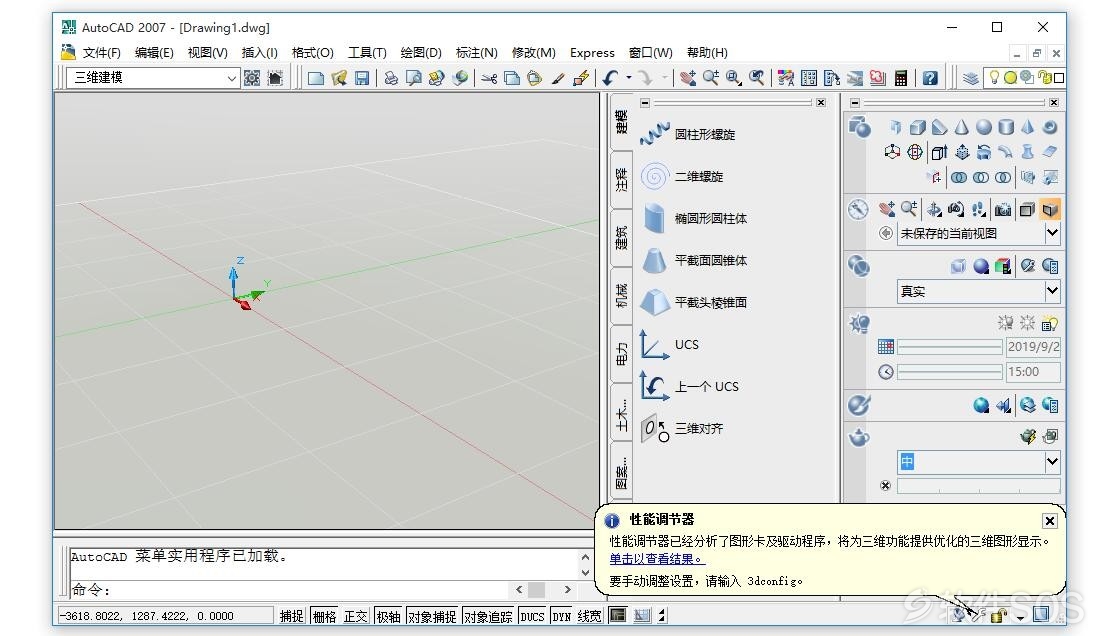Image resolution: width=1101 pixels, height=636 pixels.
Task: Toggle 对象追踪 in status bar
Action: point(488,616)
